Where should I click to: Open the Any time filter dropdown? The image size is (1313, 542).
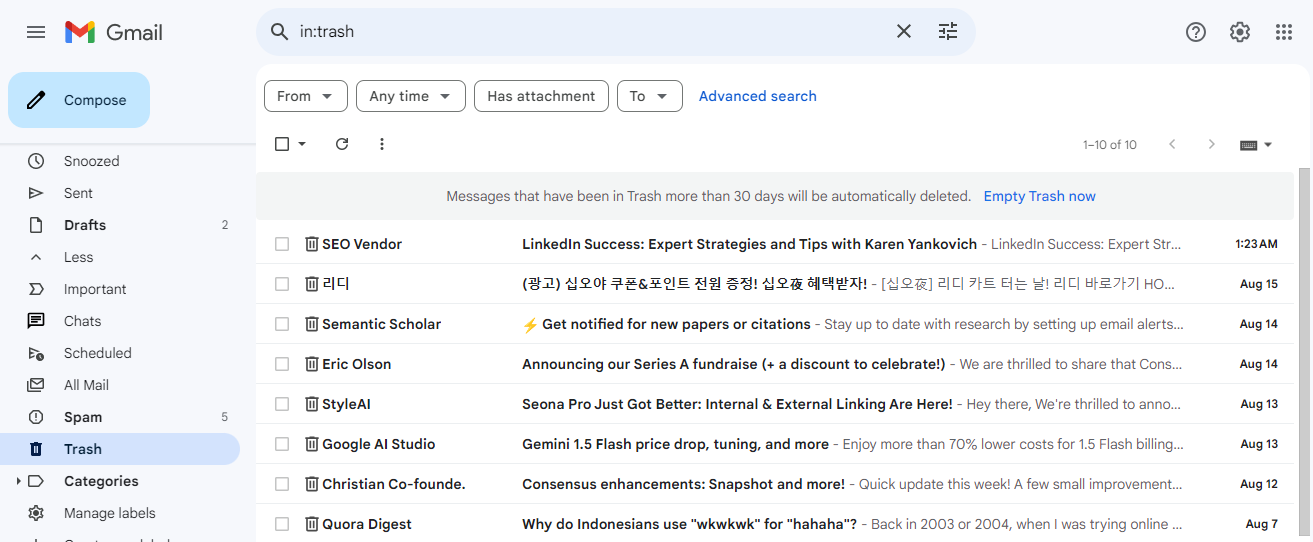tap(411, 96)
